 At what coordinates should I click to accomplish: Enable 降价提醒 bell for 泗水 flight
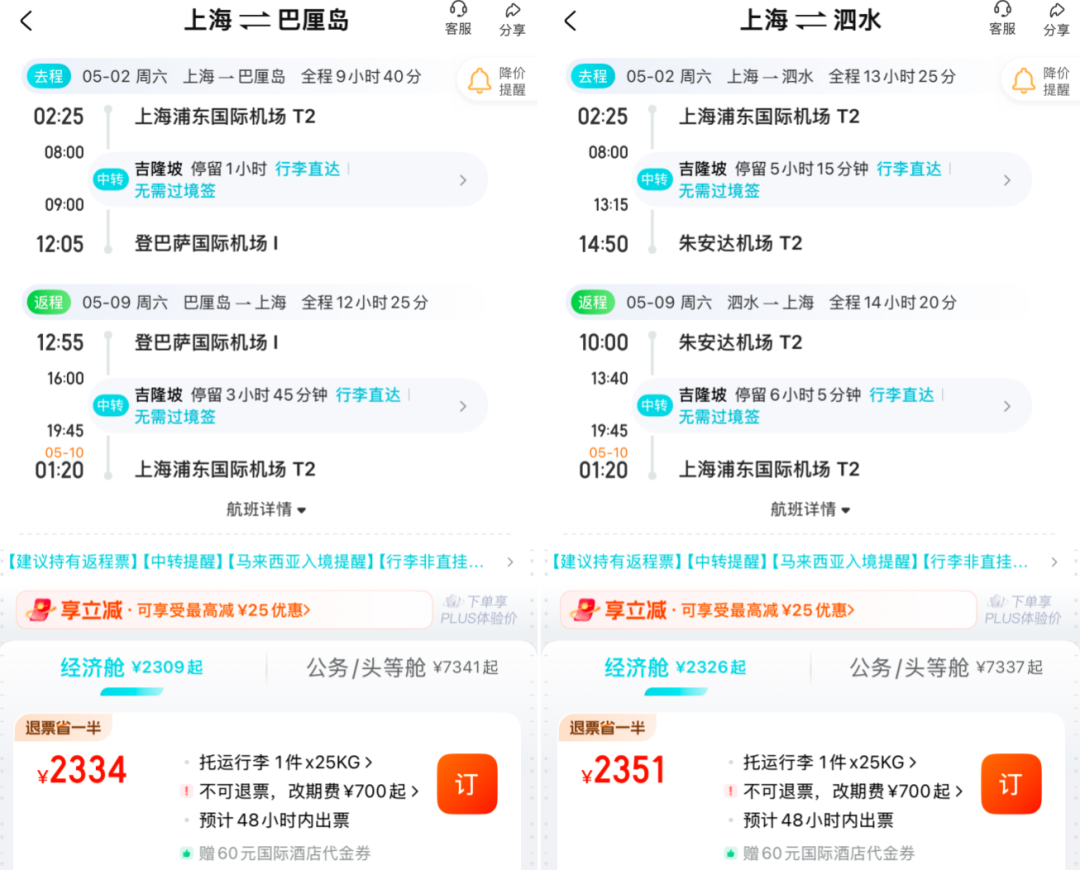pyautogui.click(x=1041, y=81)
